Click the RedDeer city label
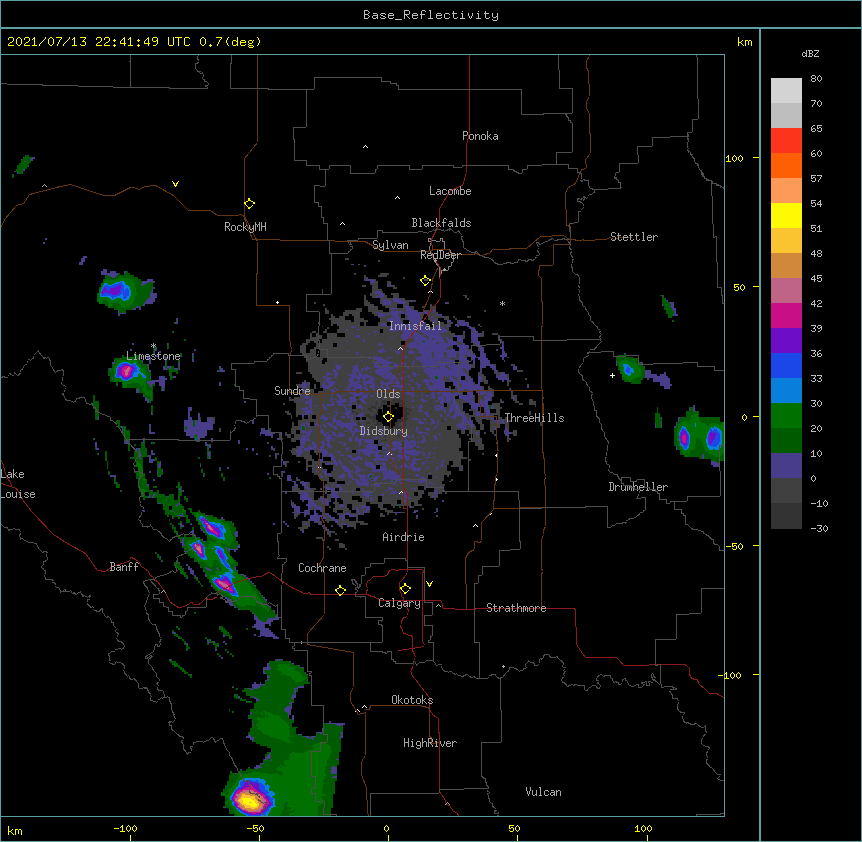 pos(440,255)
